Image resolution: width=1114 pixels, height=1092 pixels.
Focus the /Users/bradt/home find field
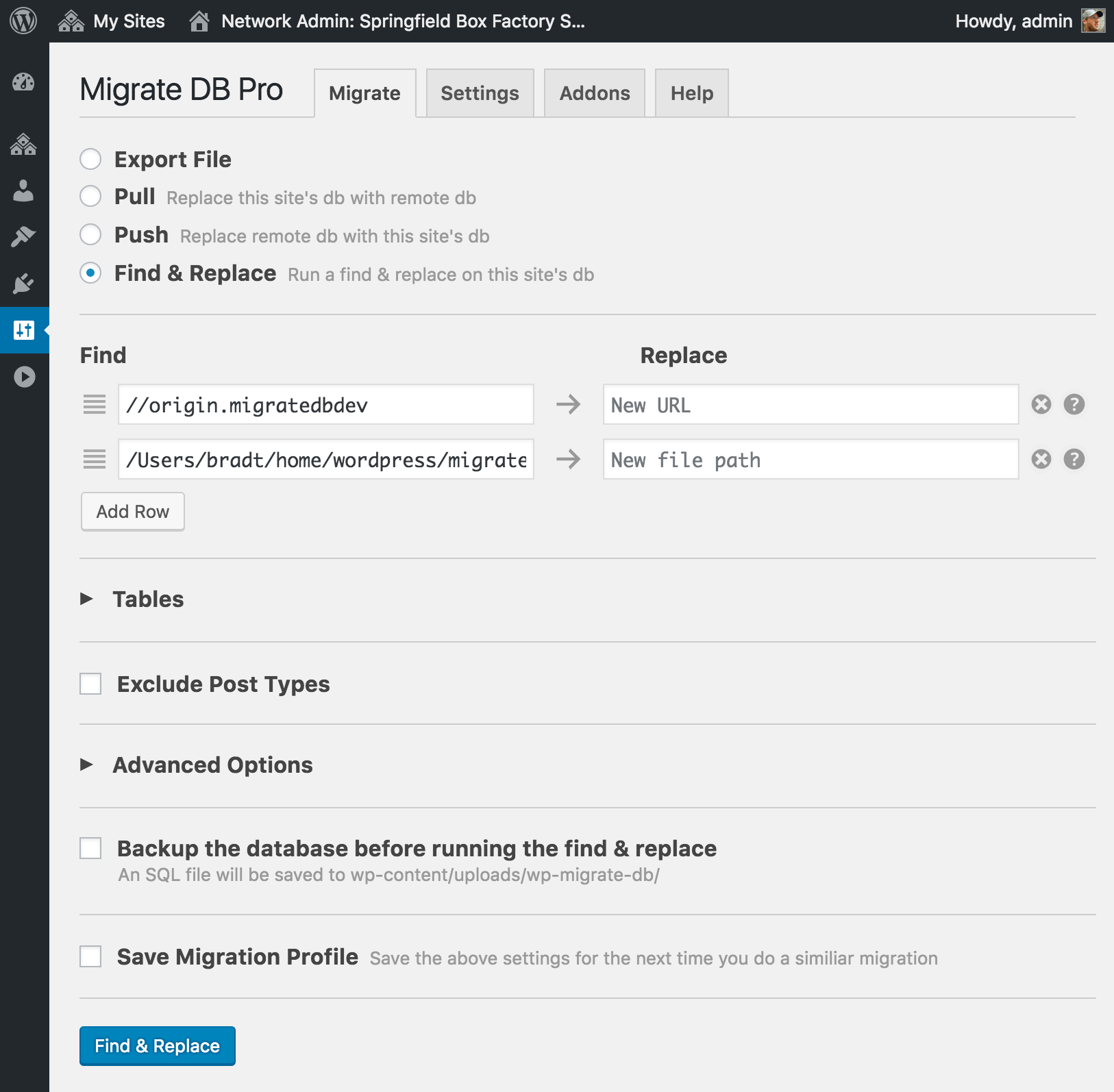tap(326, 459)
